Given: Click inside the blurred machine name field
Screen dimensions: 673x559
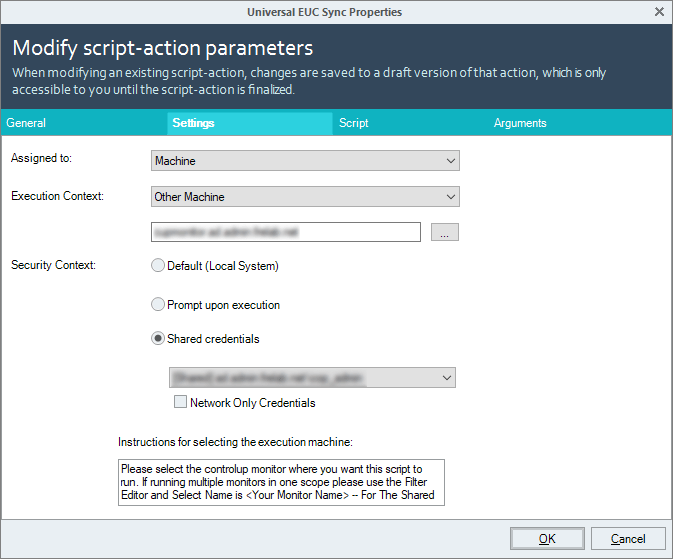Looking at the screenshot, I should pos(286,232).
